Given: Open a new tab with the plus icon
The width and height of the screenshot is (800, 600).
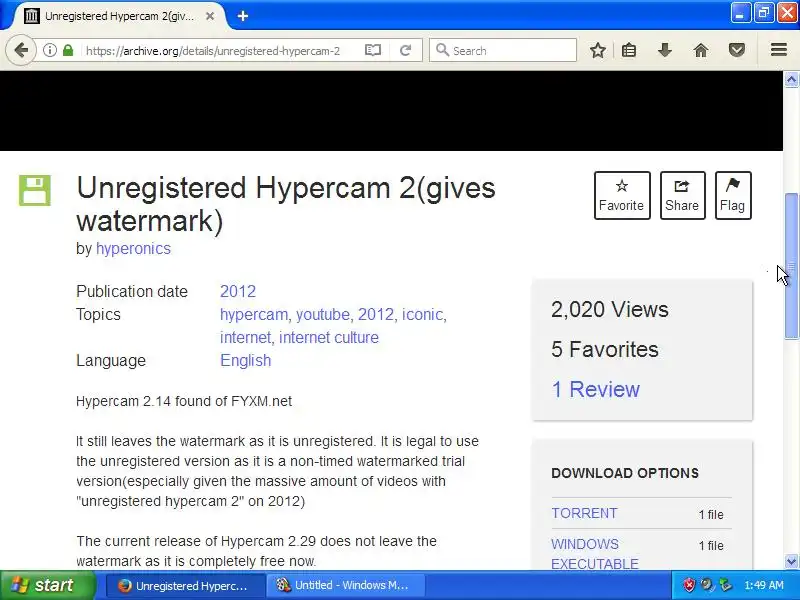Looking at the screenshot, I should (x=243, y=16).
